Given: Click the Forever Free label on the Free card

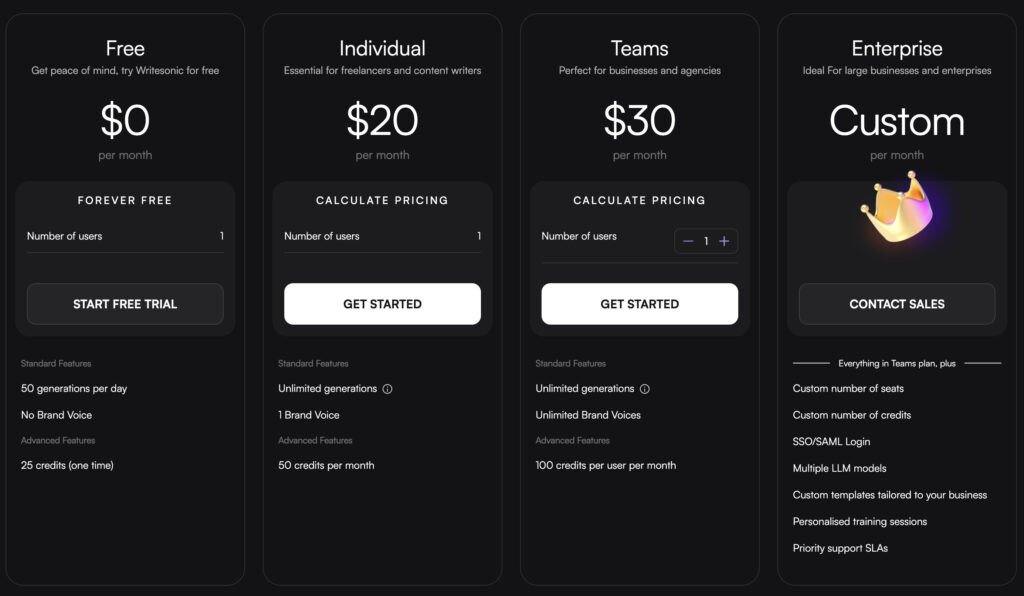Looking at the screenshot, I should (x=124, y=200).
